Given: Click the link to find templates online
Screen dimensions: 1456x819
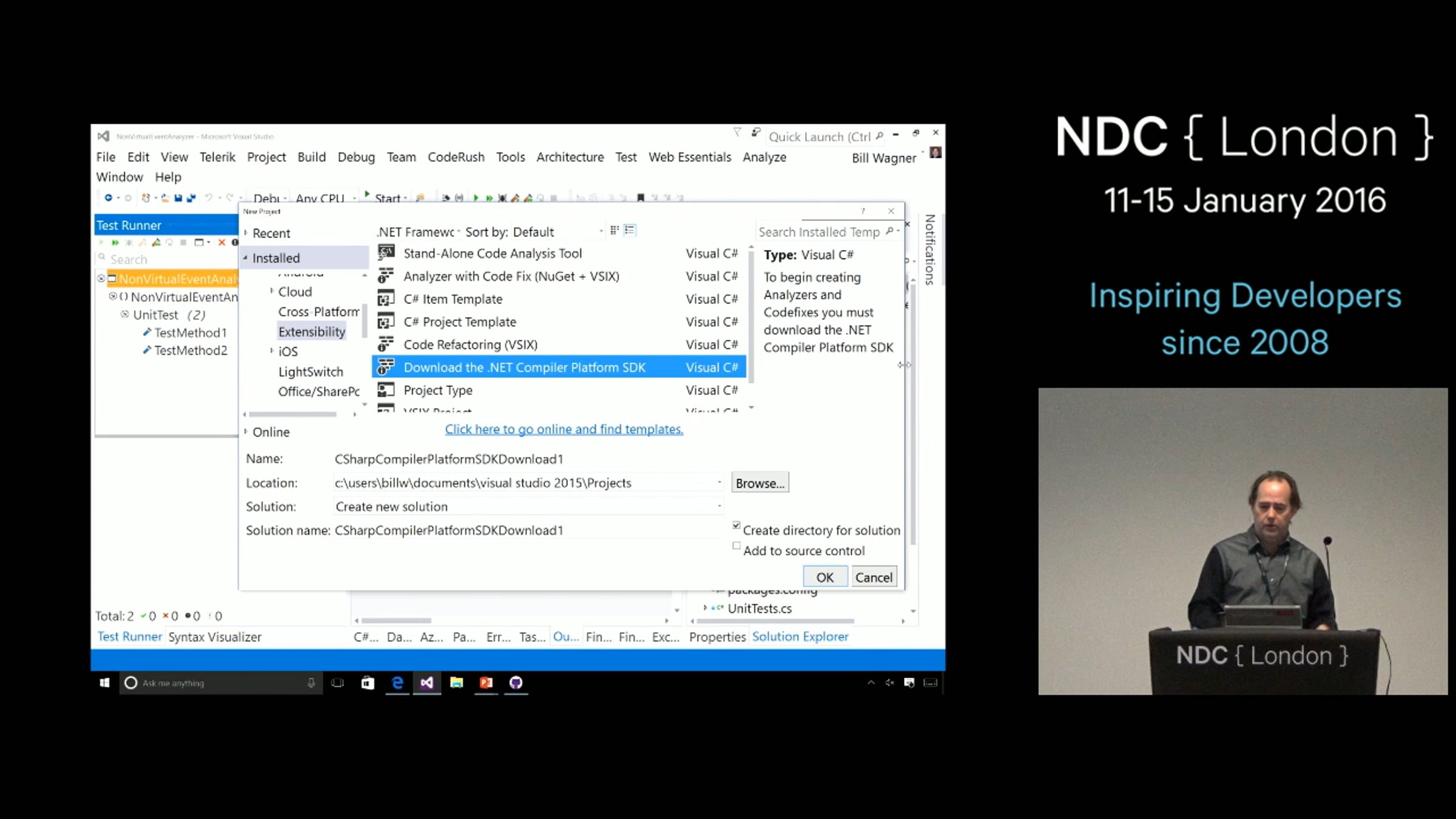Looking at the screenshot, I should coord(564,429).
